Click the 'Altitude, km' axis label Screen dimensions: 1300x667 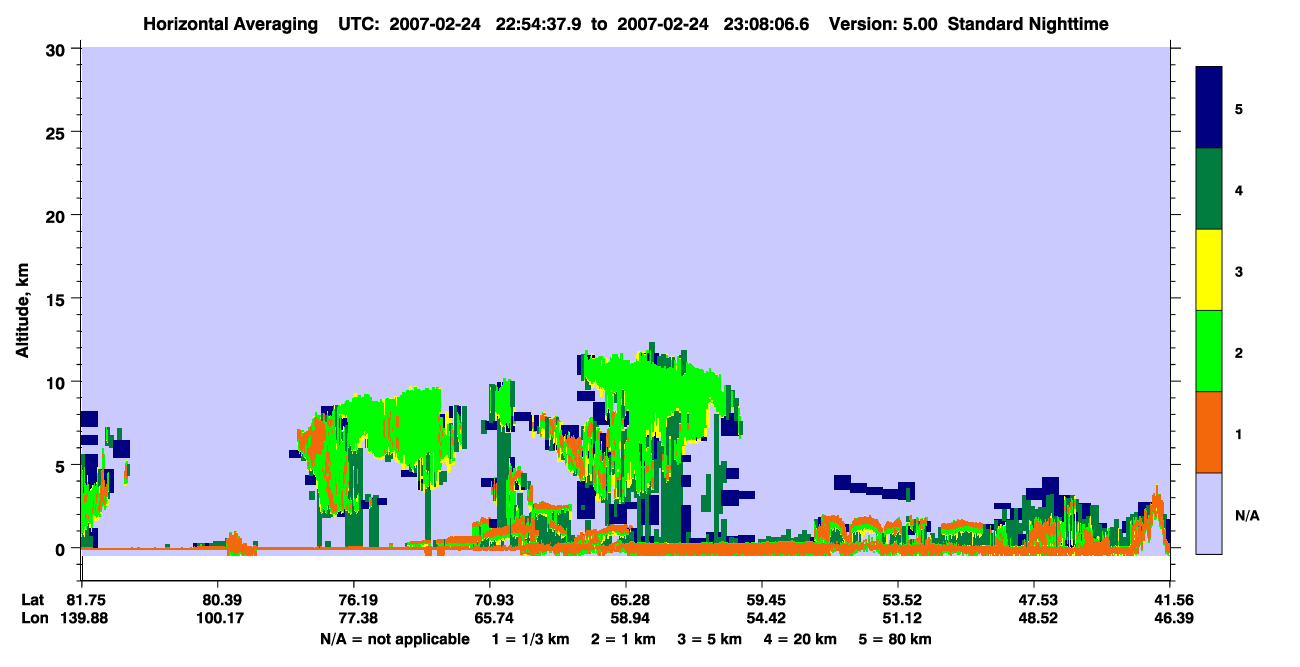22,310
